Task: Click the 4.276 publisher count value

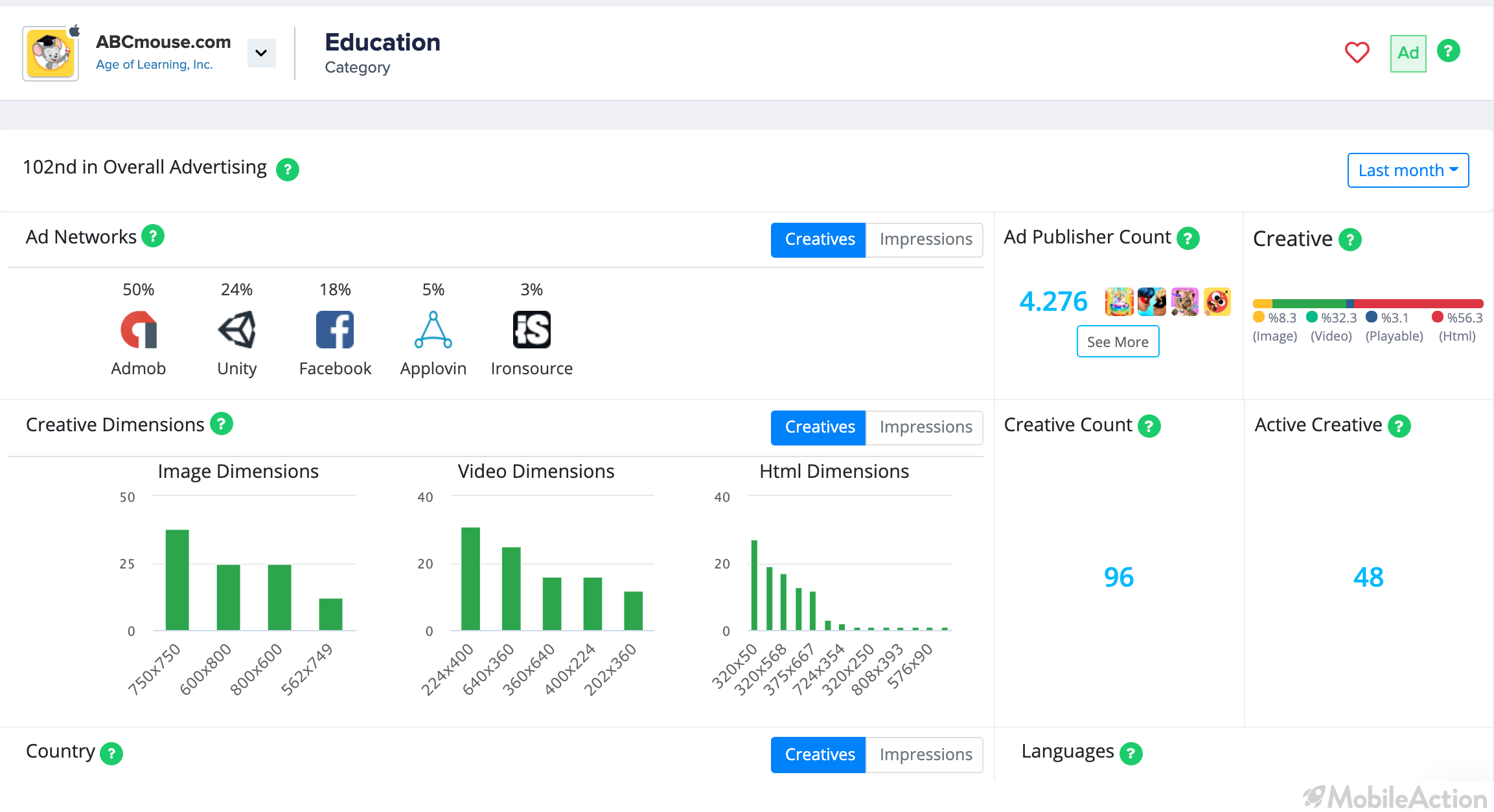Action: pyautogui.click(x=1053, y=302)
